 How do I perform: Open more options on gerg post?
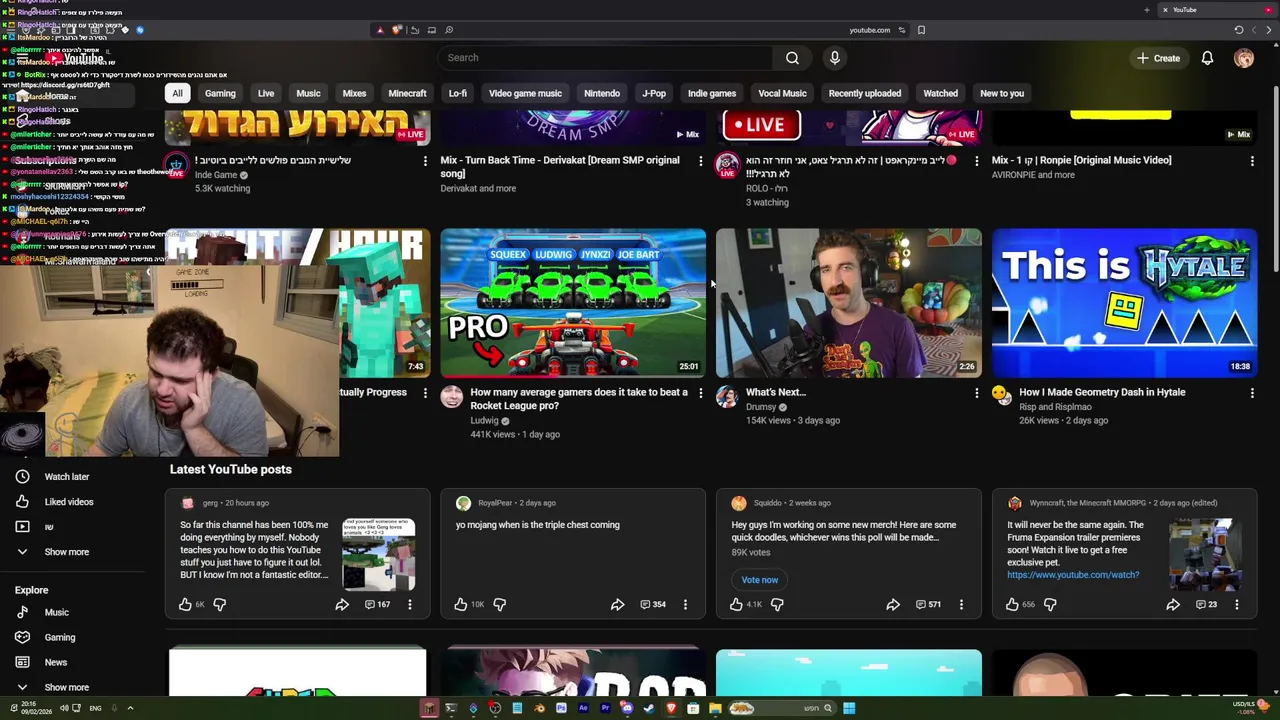click(x=409, y=604)
